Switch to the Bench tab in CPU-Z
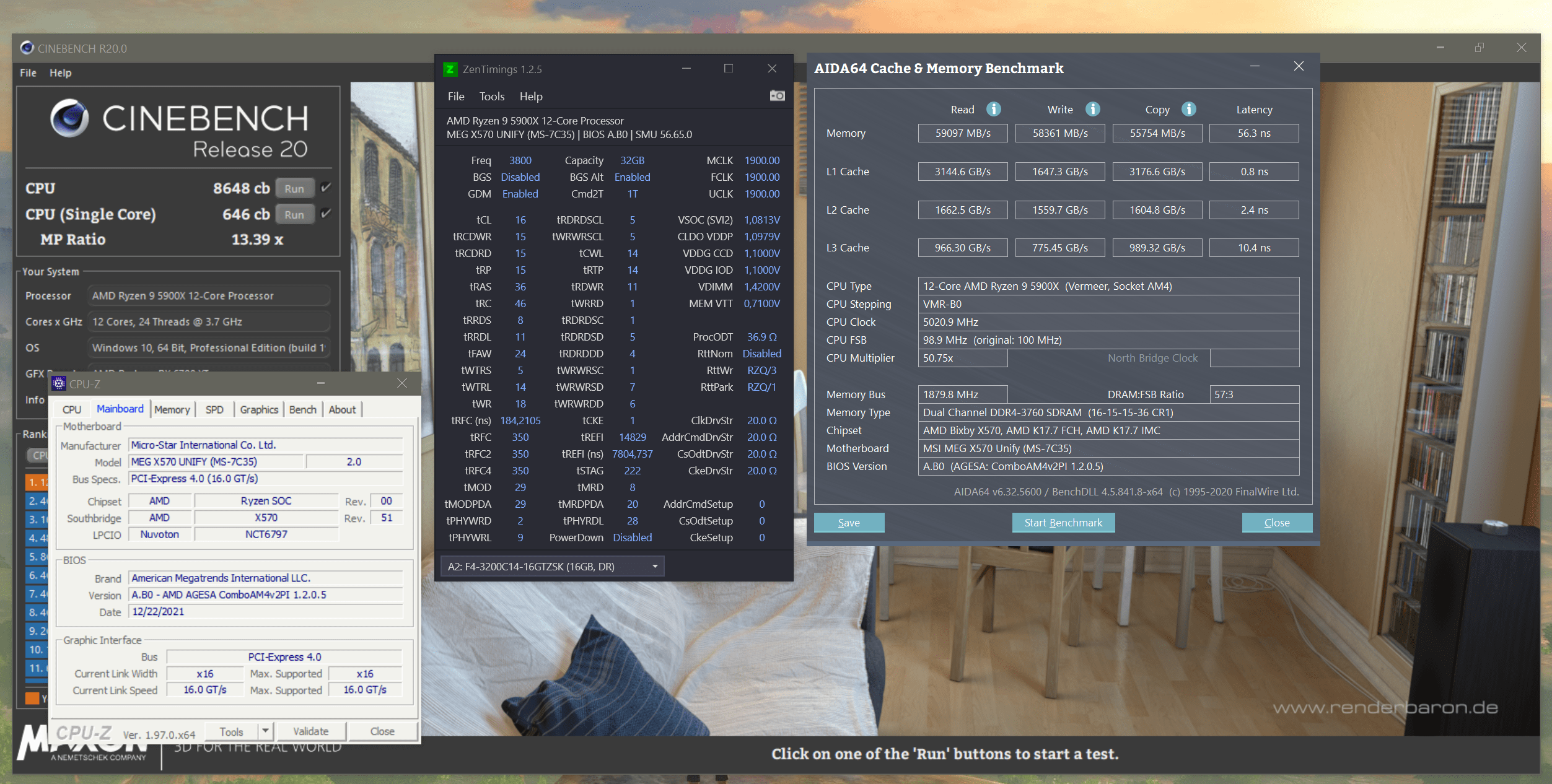The image size is (1552, 784). pyautogui.click(x=303, y=409)
